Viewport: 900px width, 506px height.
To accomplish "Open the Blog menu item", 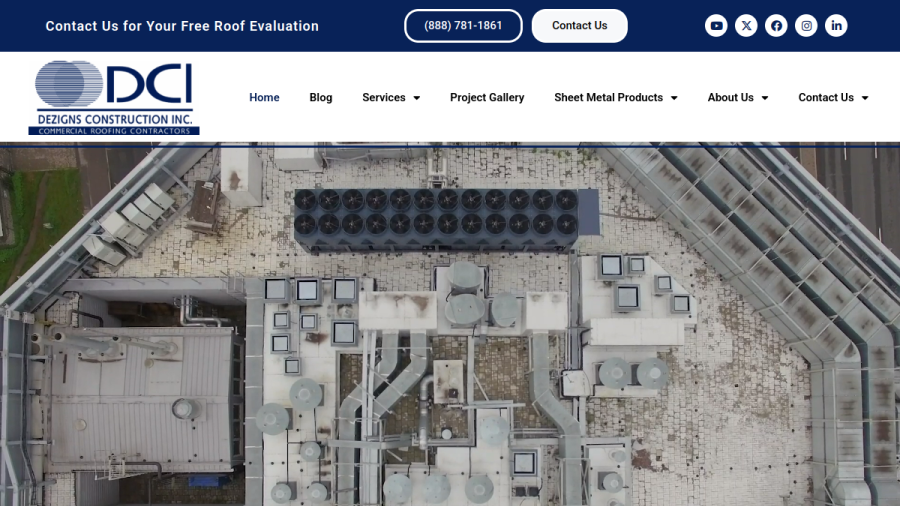I will [321, 98].
